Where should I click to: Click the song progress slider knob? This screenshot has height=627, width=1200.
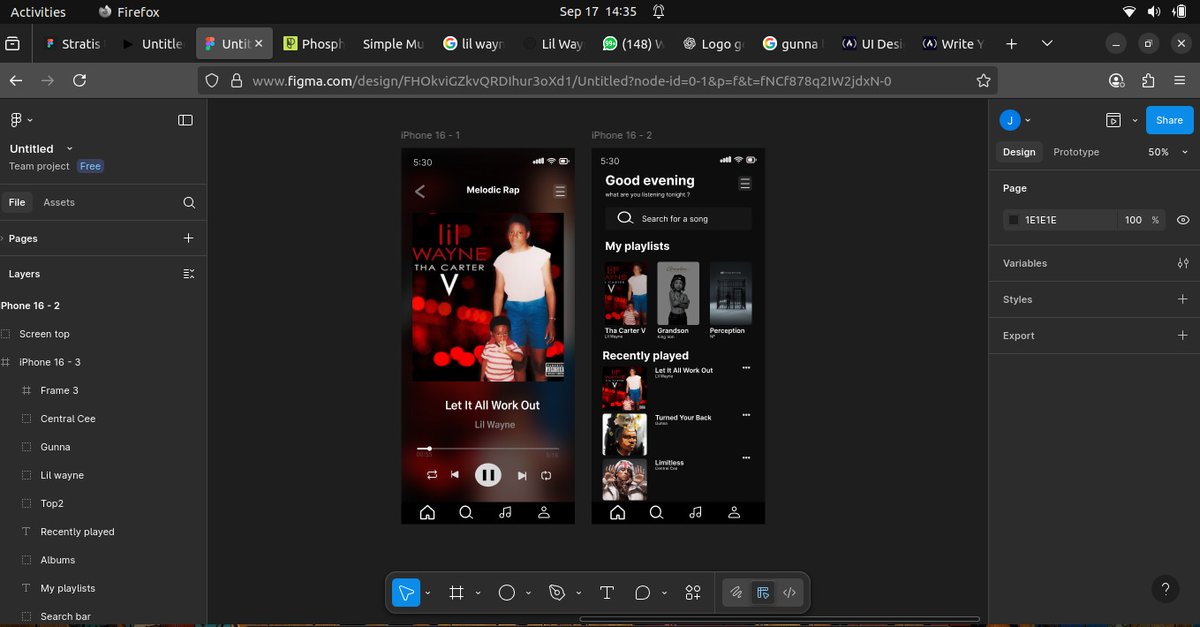point(429,449)
